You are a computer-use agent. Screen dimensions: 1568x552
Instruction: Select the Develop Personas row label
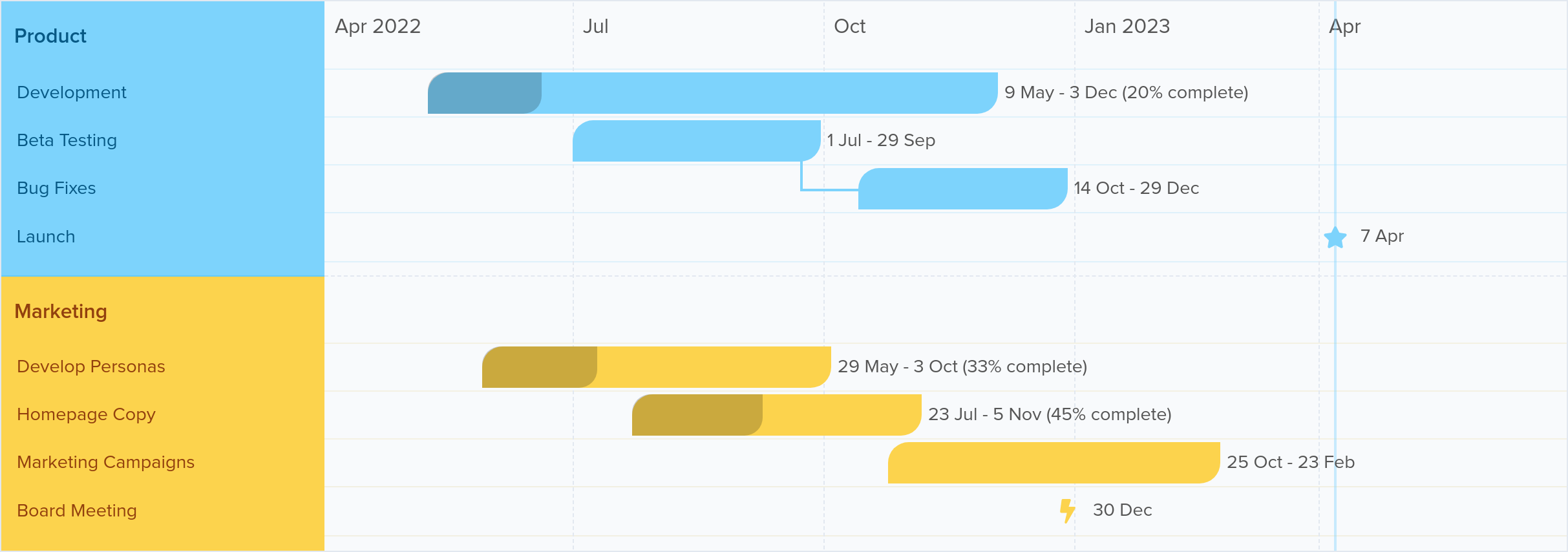tap(91, 366)
